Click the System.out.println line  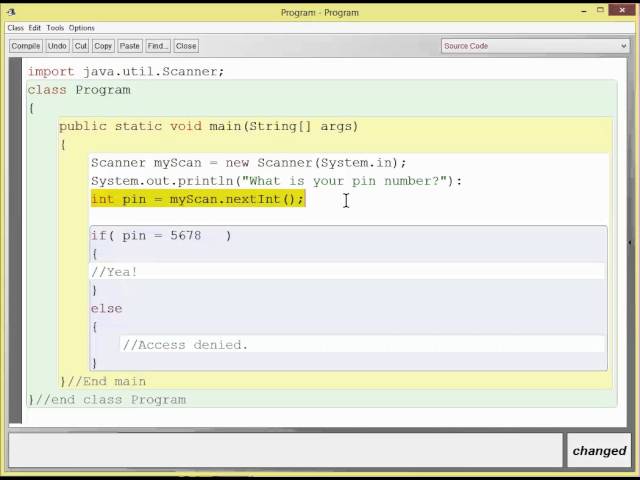[276, 181]
